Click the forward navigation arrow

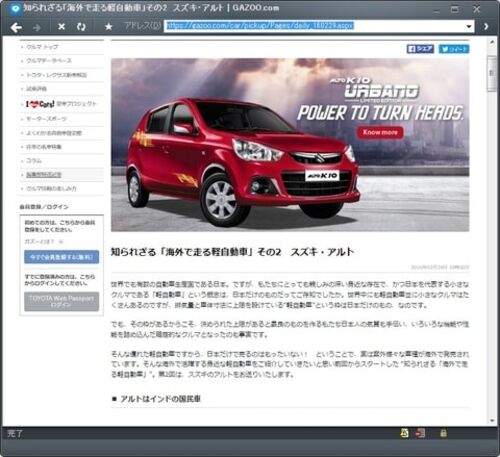click(37, 27)
